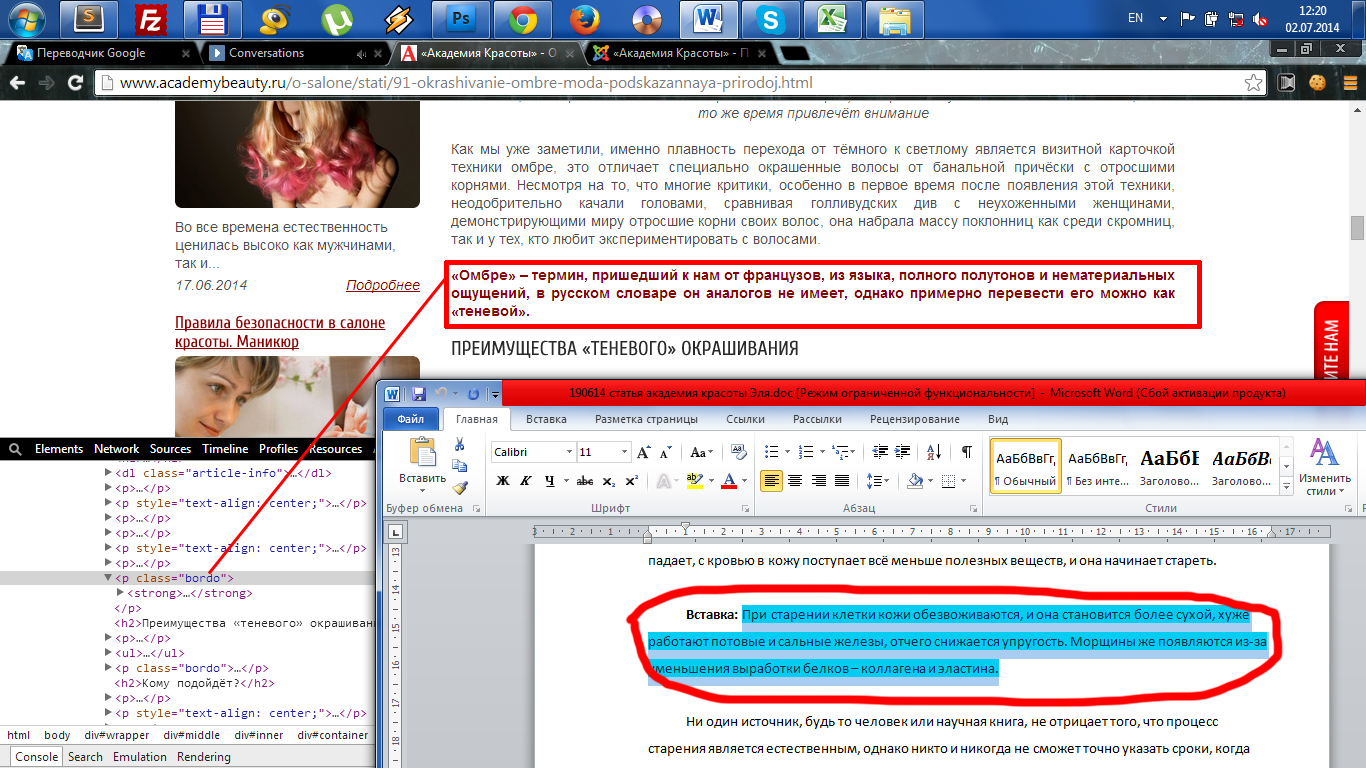Expand the strong node in DevTools
1366x768 pixels.
click(120, 593)
